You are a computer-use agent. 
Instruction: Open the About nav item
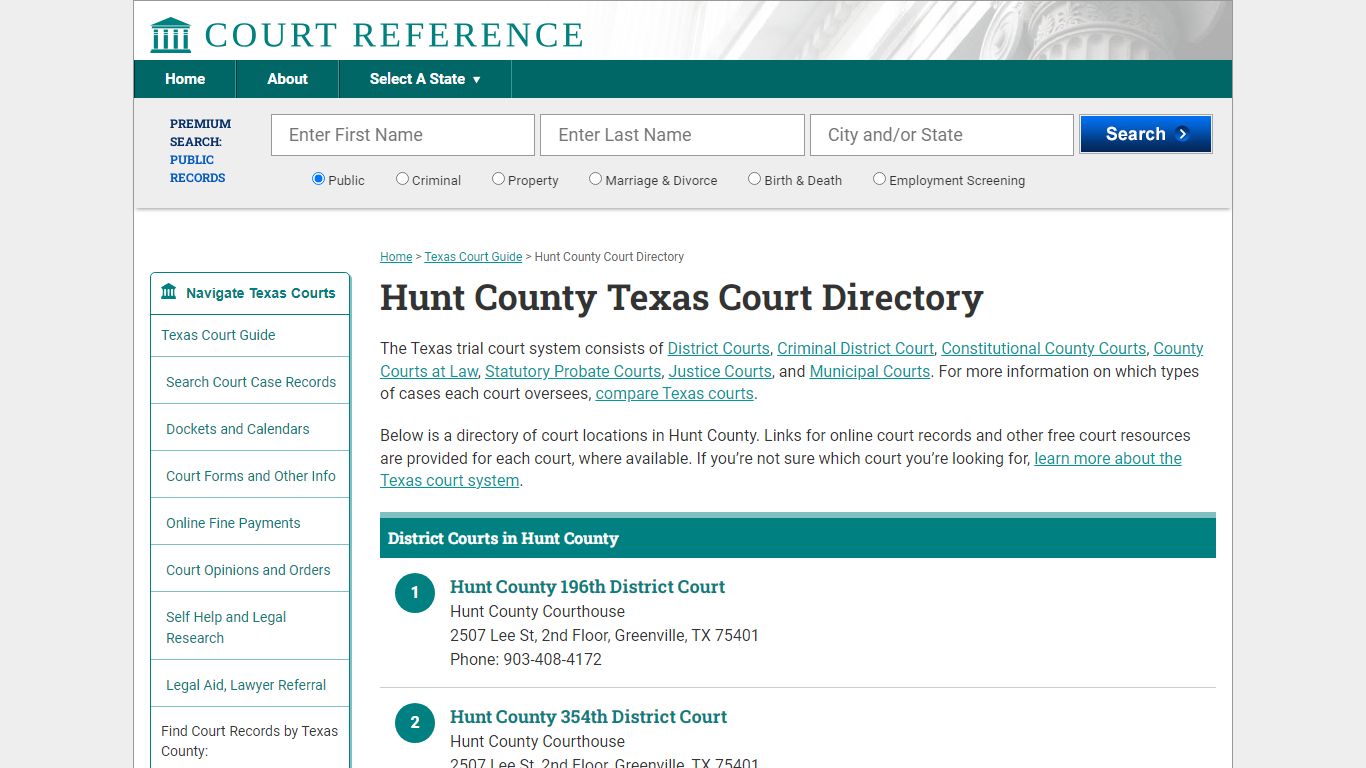287,79
